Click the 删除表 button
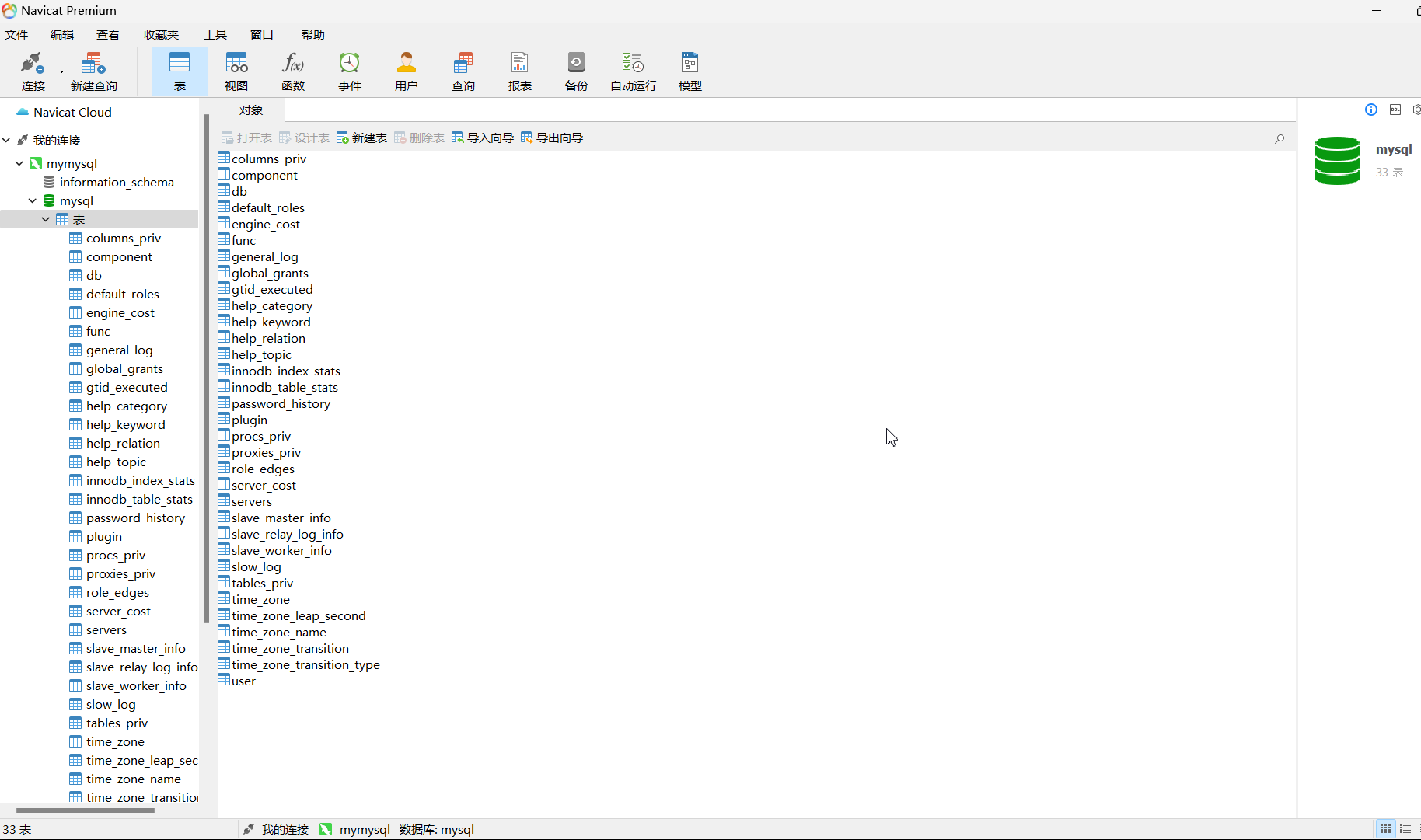The width and height of the screenshot is (1421, 840). [x=419, y=138]
